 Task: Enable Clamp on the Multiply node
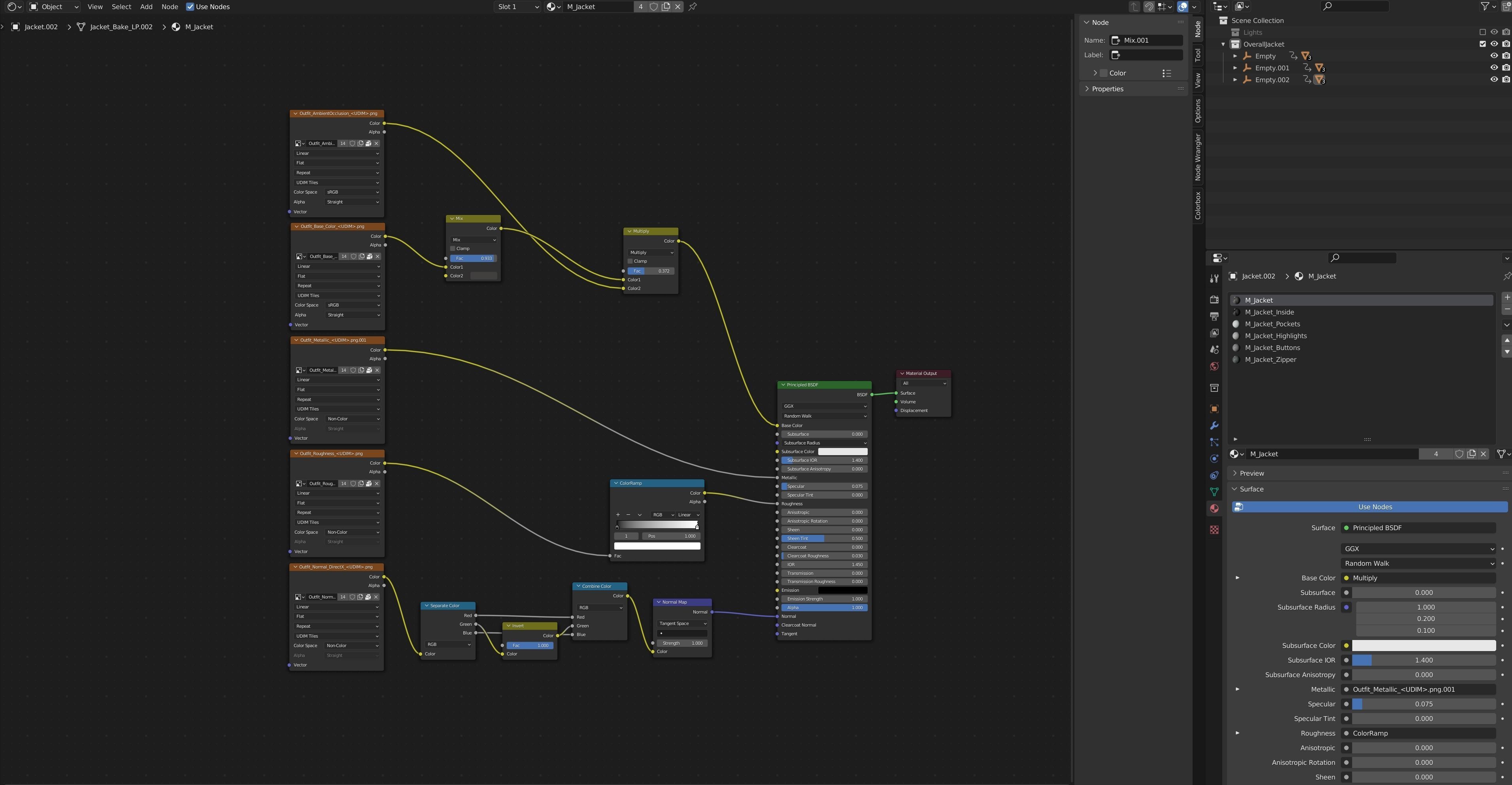(630, 261)
